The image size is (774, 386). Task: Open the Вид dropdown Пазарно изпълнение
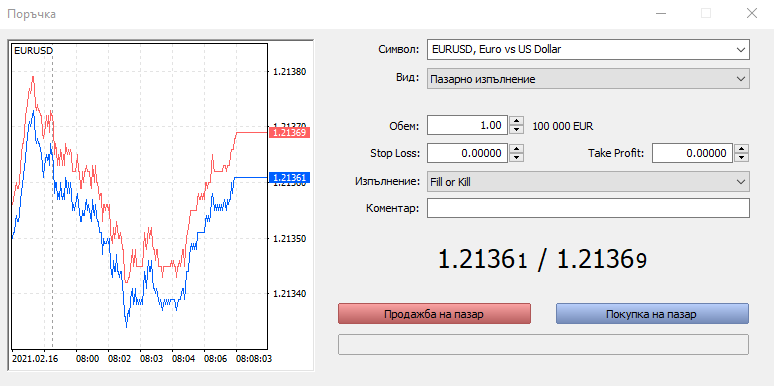click(x=588, y=79)
